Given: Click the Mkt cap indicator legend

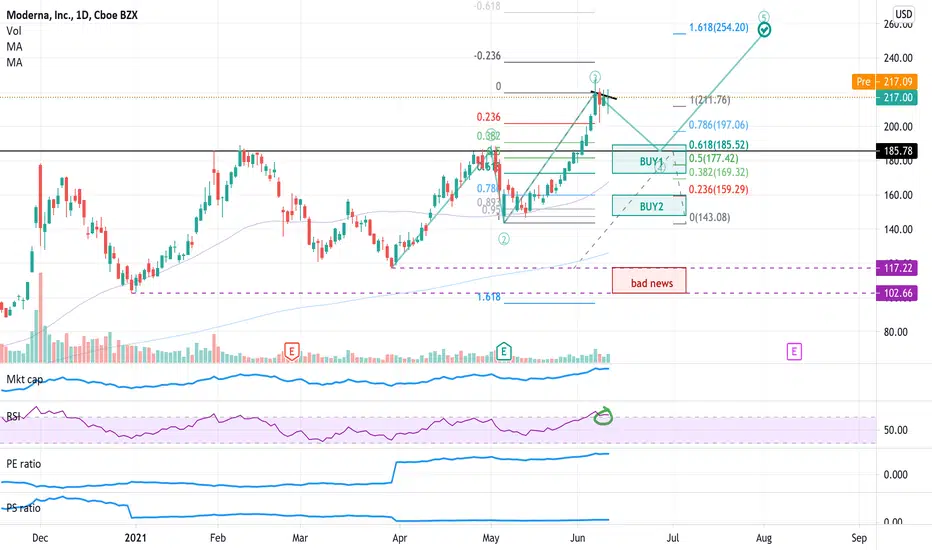Looking at the screenshot, I should tap(24, 379).
